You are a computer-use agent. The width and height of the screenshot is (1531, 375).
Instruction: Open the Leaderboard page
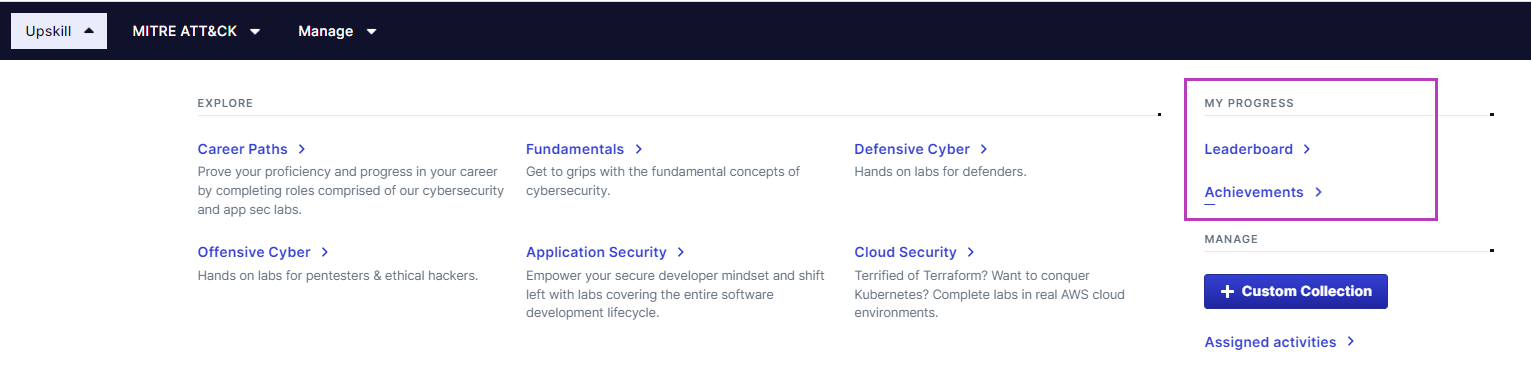(1249, 149)
